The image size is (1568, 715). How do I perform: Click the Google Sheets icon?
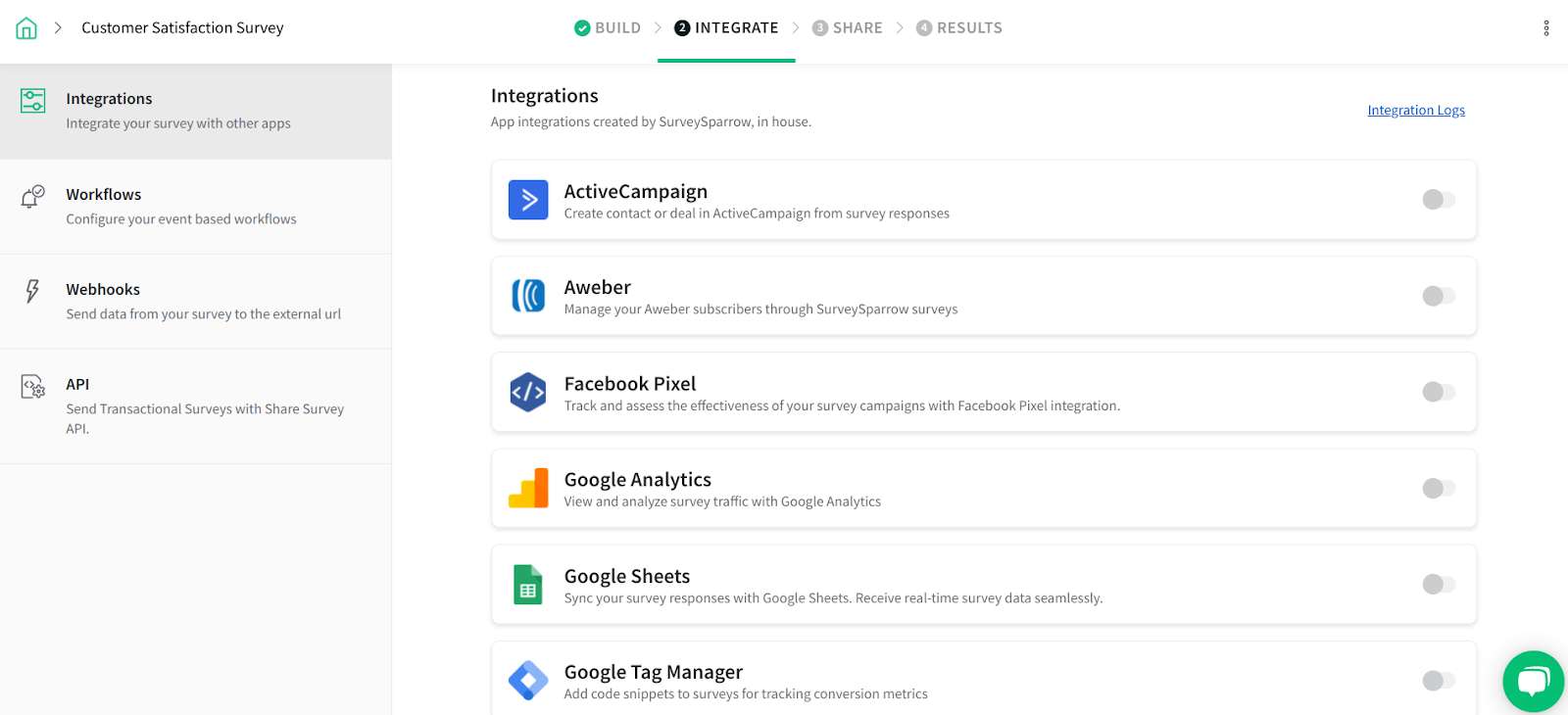point(528,585)
